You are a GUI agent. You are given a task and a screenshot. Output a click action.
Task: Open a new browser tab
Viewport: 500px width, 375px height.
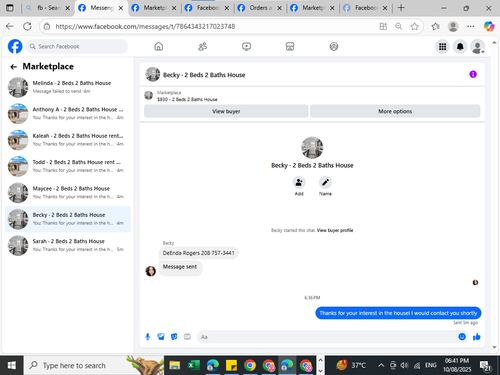coord(401,8)
